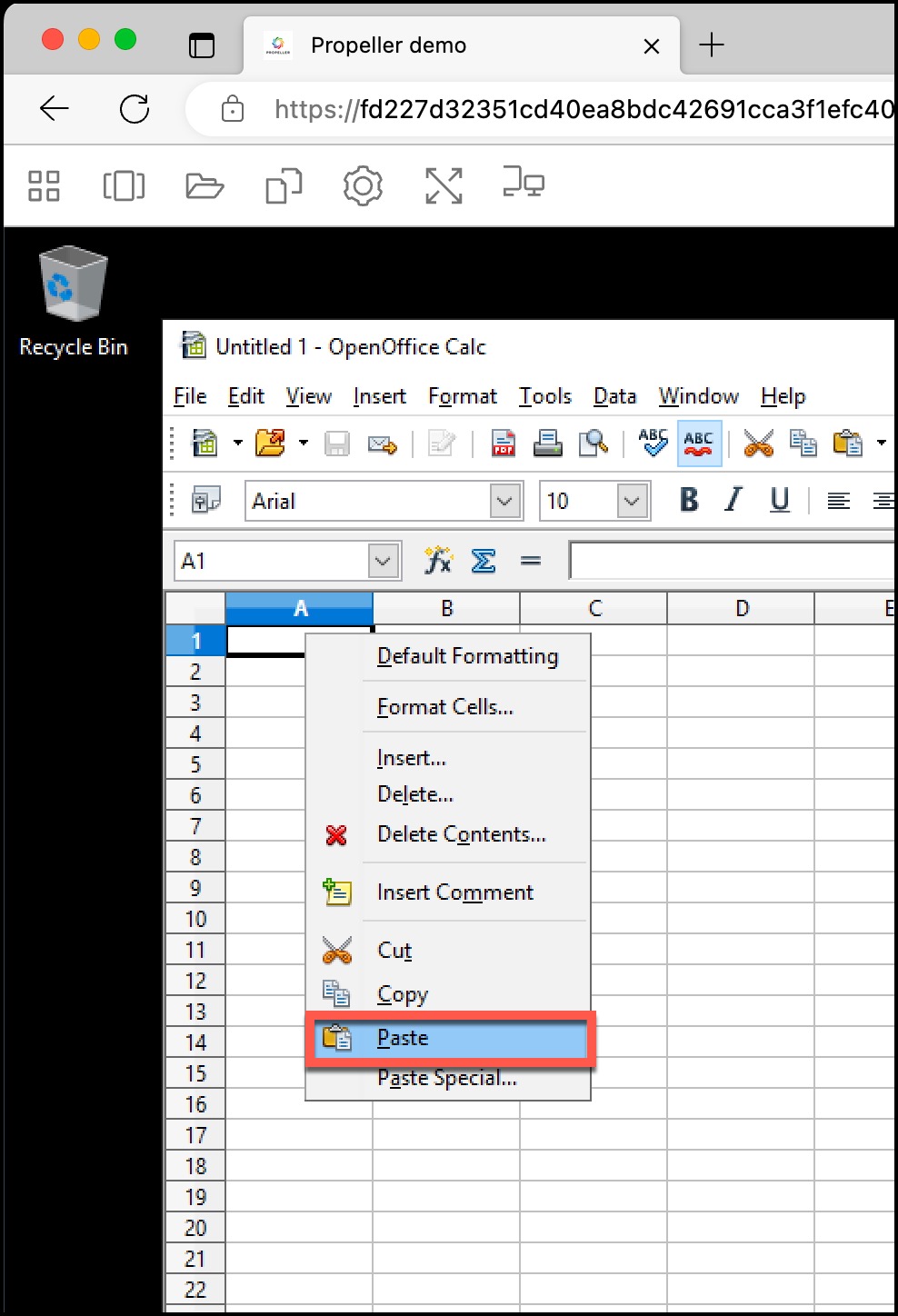Viewport: 898px width, 1316px height.
Task: Choose Format Cells in context menu
Action: pos(448,707)
